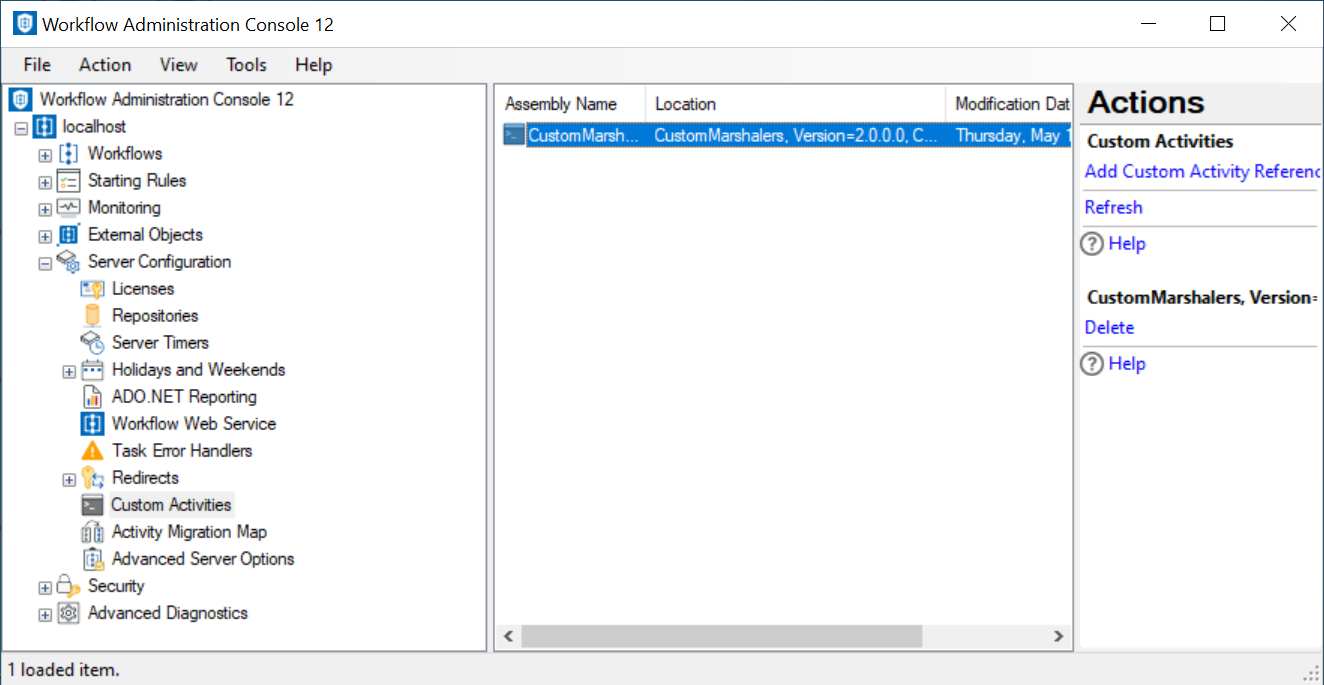Image resolution: width=1324 pixels, height=685 pixels.
Task: Click the Licenses icon in tree
Action: (x=93, y=289)
